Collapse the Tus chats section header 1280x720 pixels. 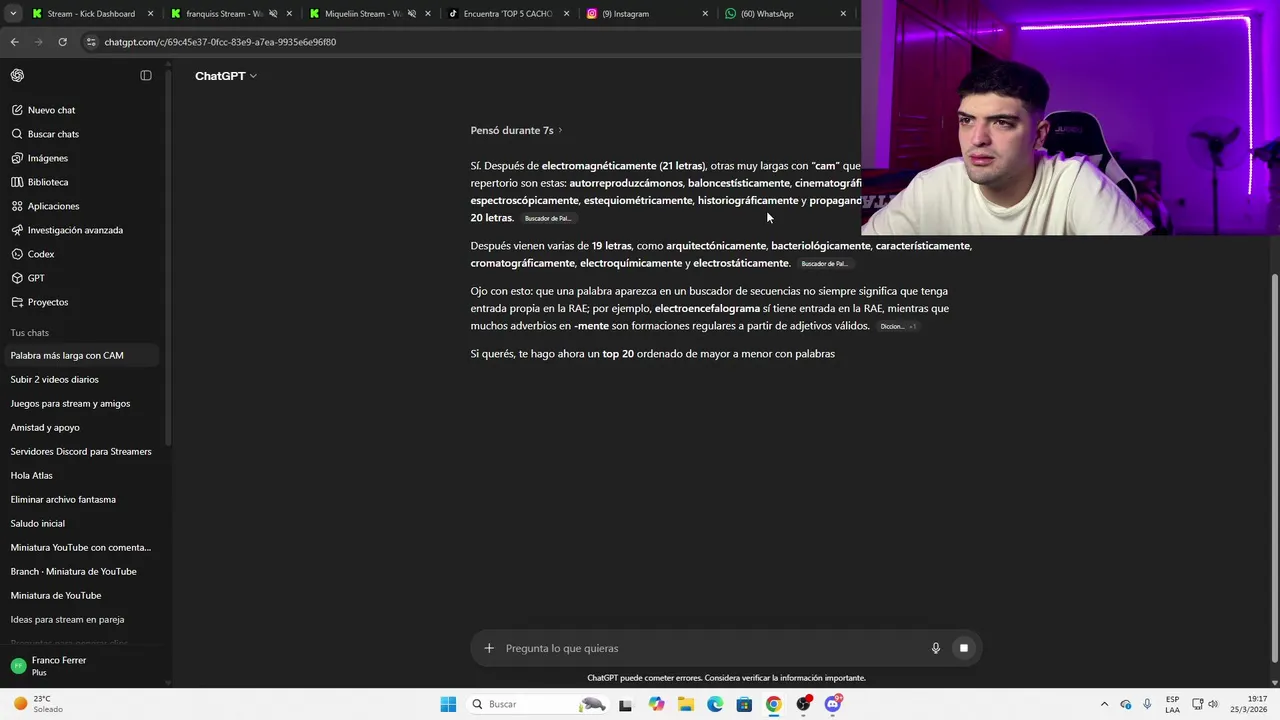tap(30, 333)
